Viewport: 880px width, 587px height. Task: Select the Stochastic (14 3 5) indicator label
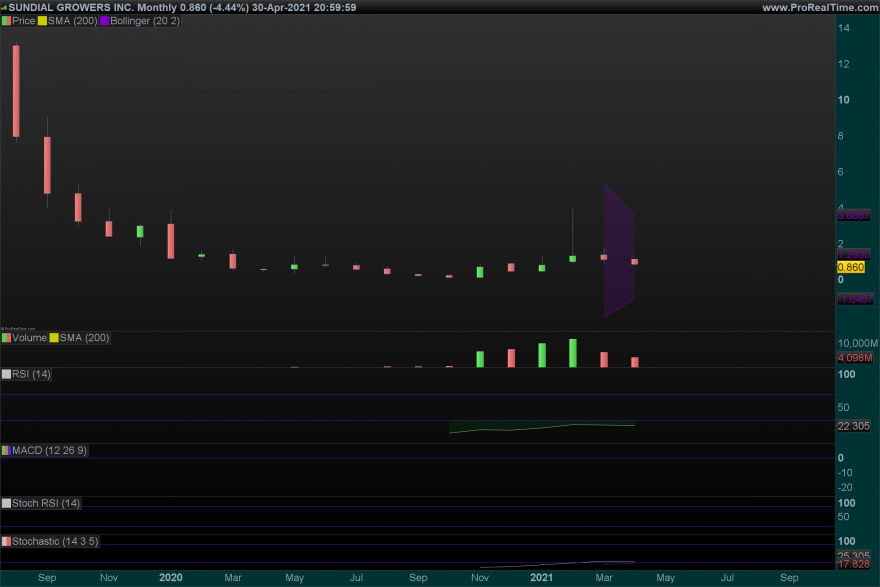click(x=55, y=542)
